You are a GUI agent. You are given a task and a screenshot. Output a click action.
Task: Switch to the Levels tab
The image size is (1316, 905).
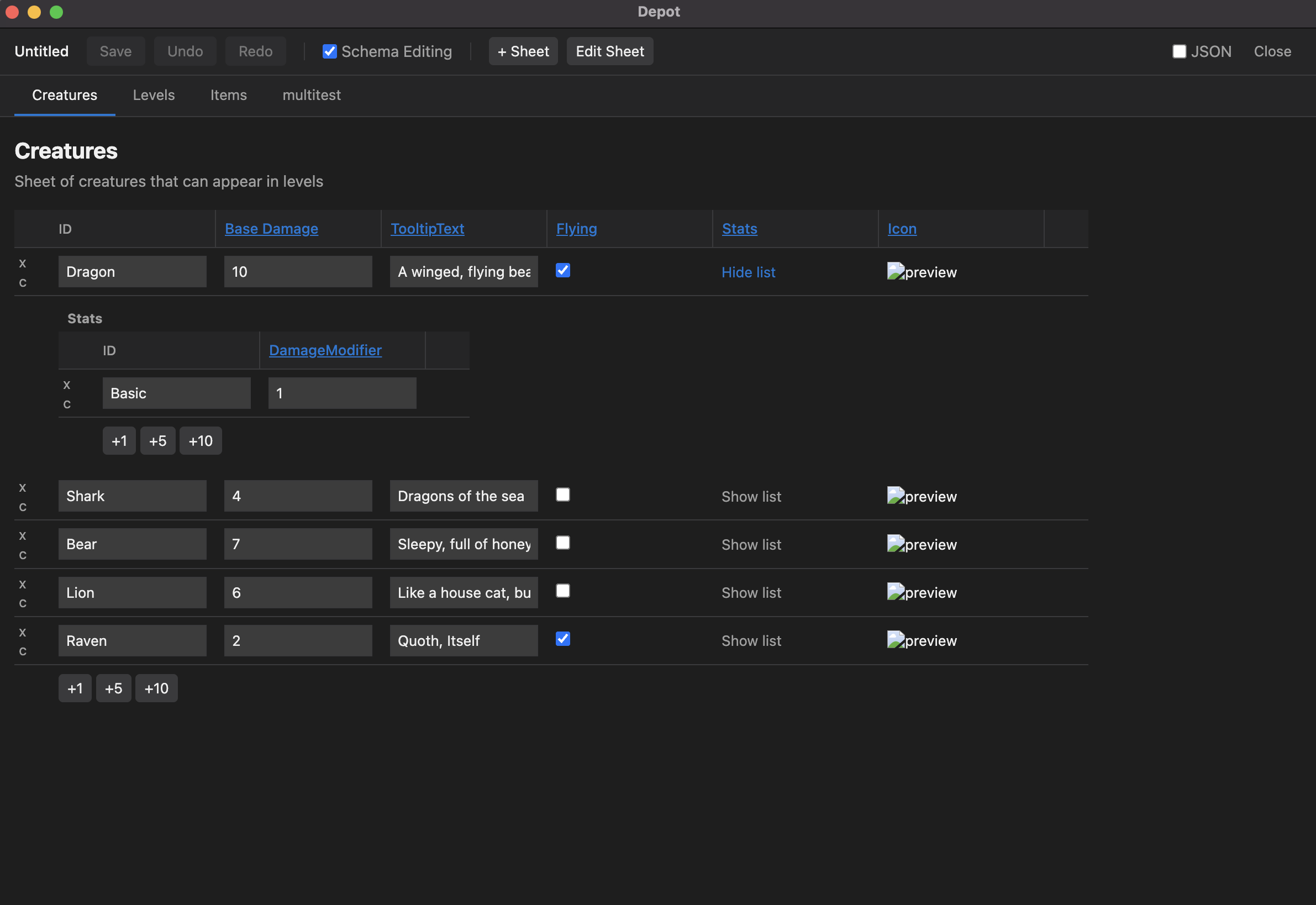(x=154, y=95)
